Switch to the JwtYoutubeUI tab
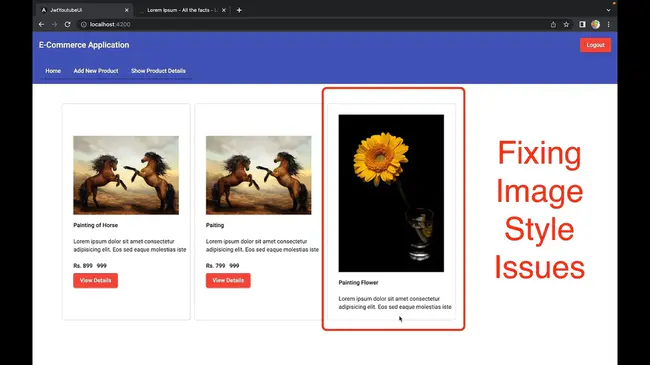The image size is (650, 365). [84, 10]
